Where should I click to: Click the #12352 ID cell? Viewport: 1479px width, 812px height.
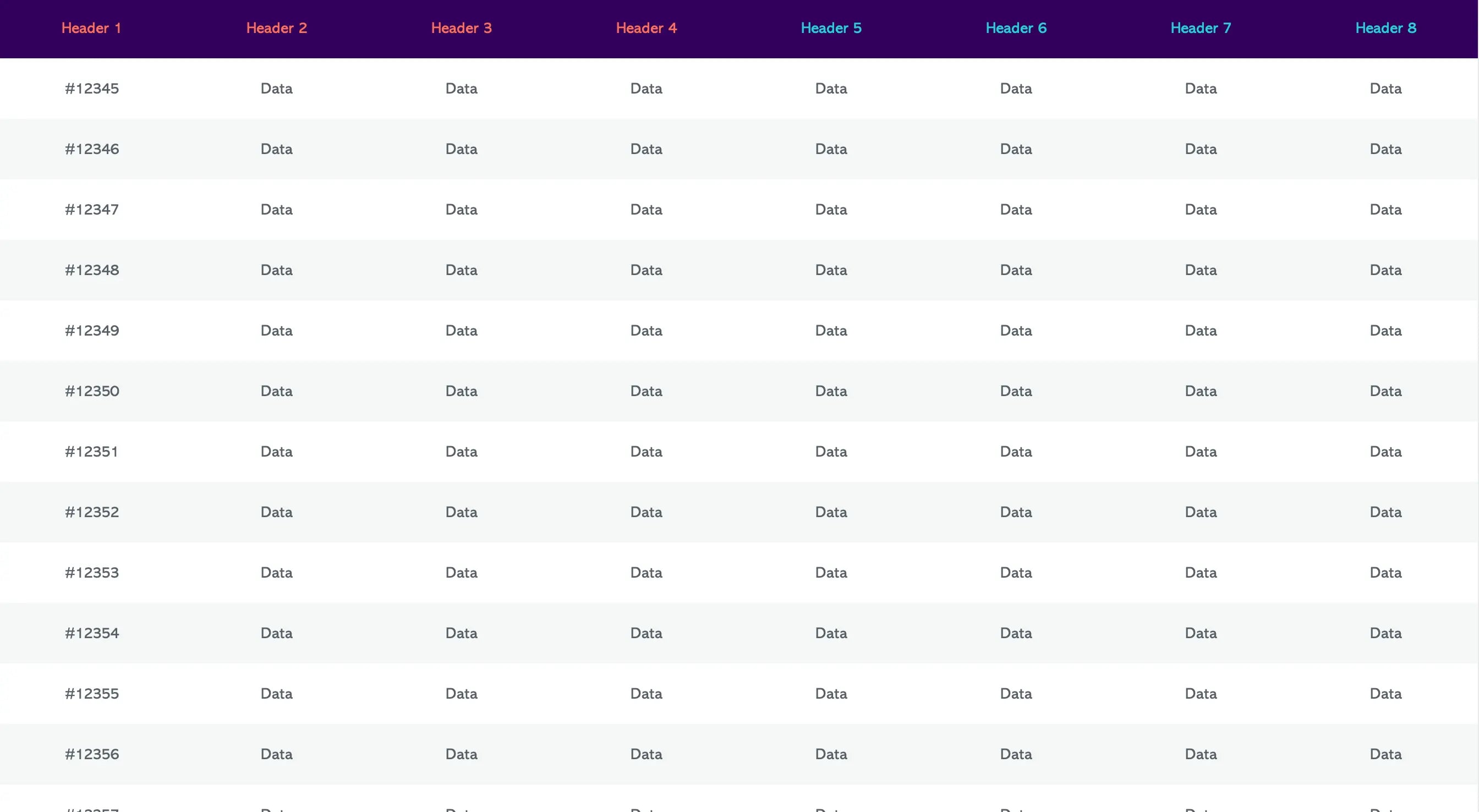click(x=92, y=512)
